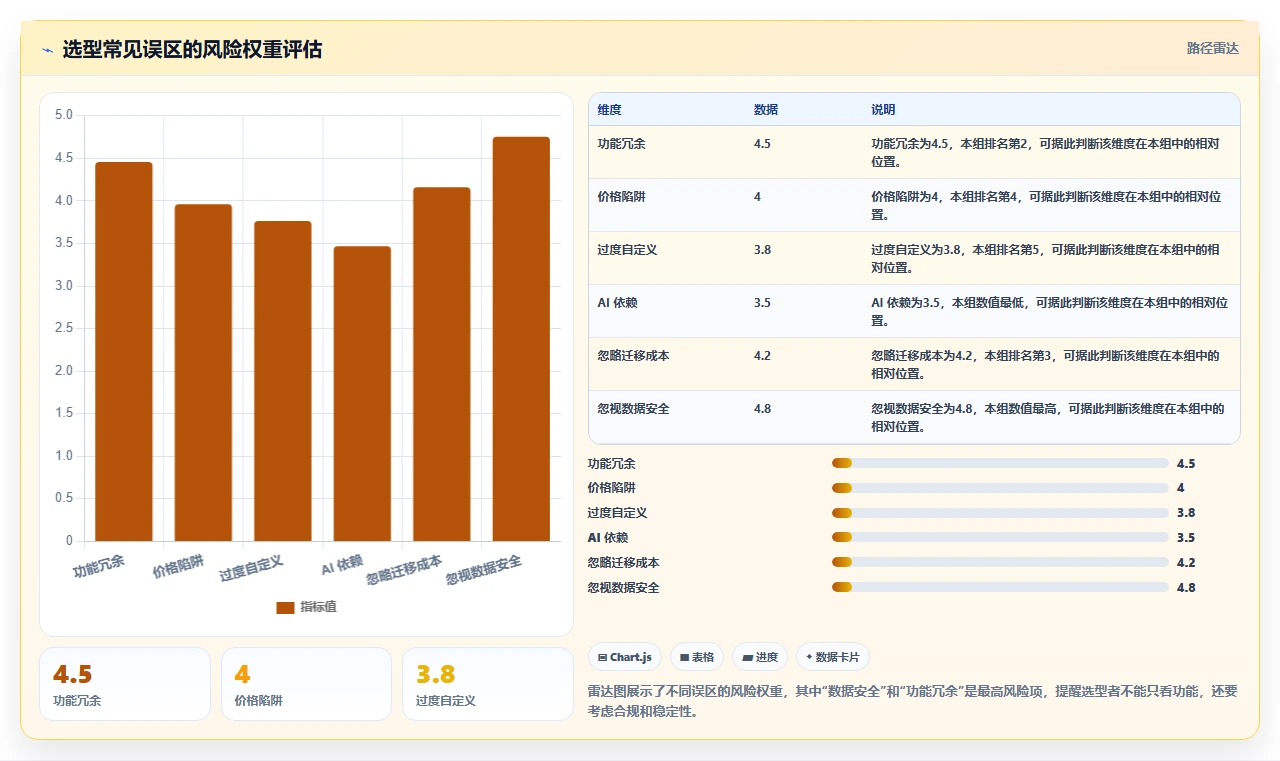Click x-axis label 忽视数据安全

pos(484,569)
